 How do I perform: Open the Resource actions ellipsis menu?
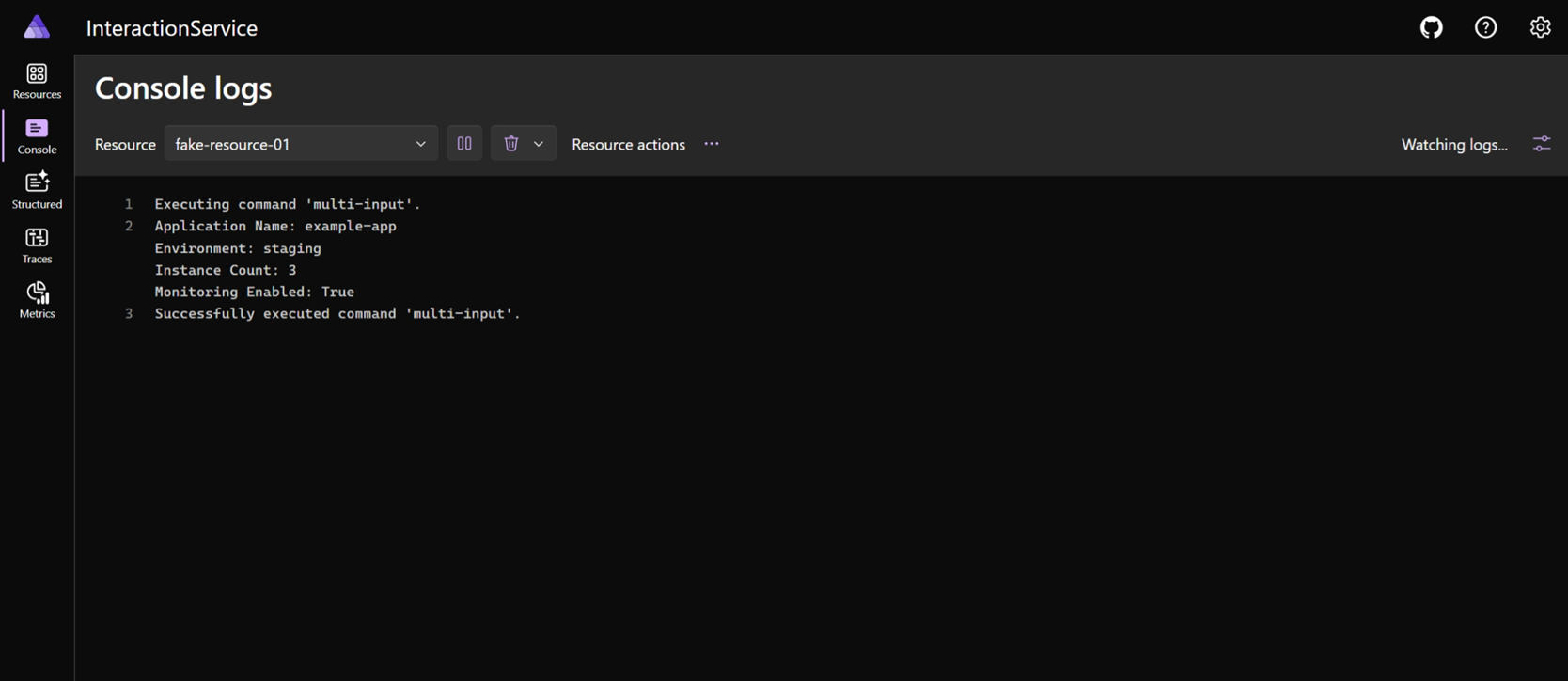(712, 144)
